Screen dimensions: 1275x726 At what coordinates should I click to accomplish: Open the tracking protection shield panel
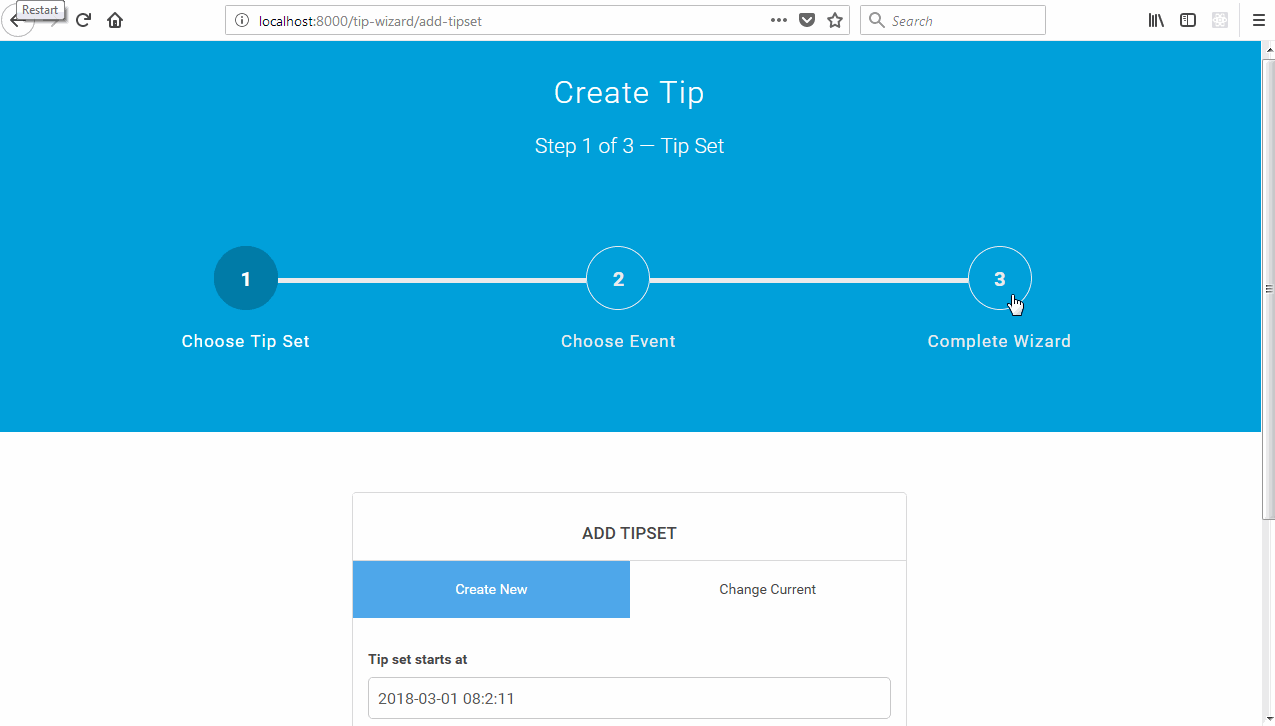click(806, 19)
